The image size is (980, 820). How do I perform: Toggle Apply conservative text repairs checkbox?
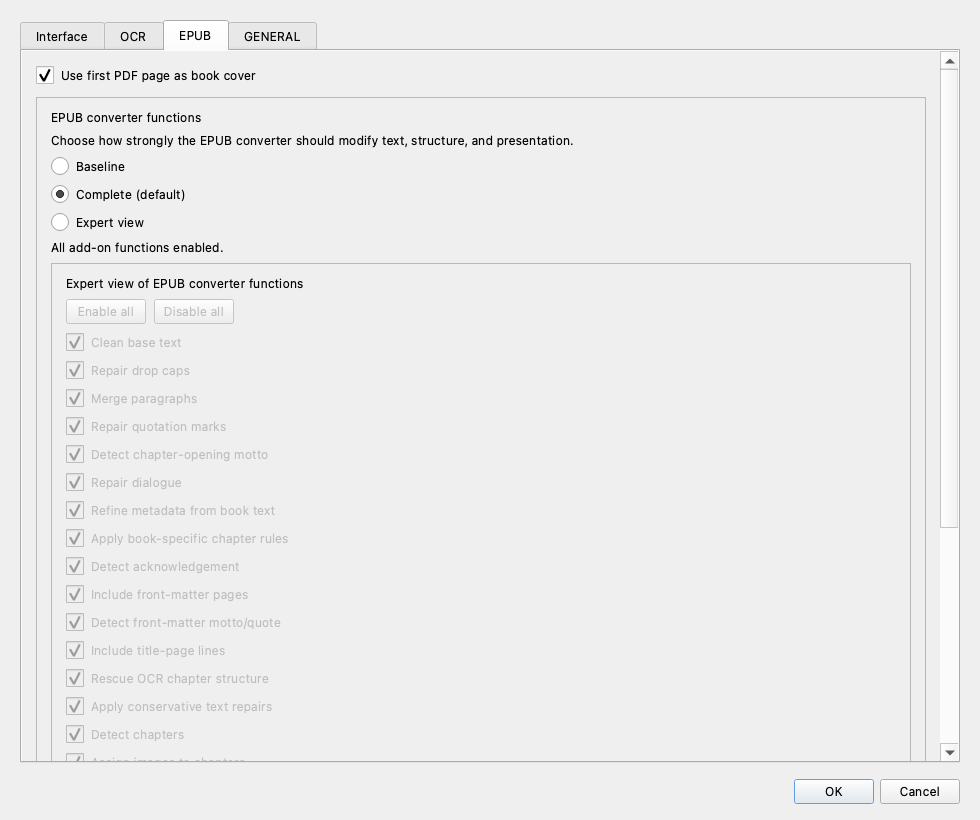(75, 707)
